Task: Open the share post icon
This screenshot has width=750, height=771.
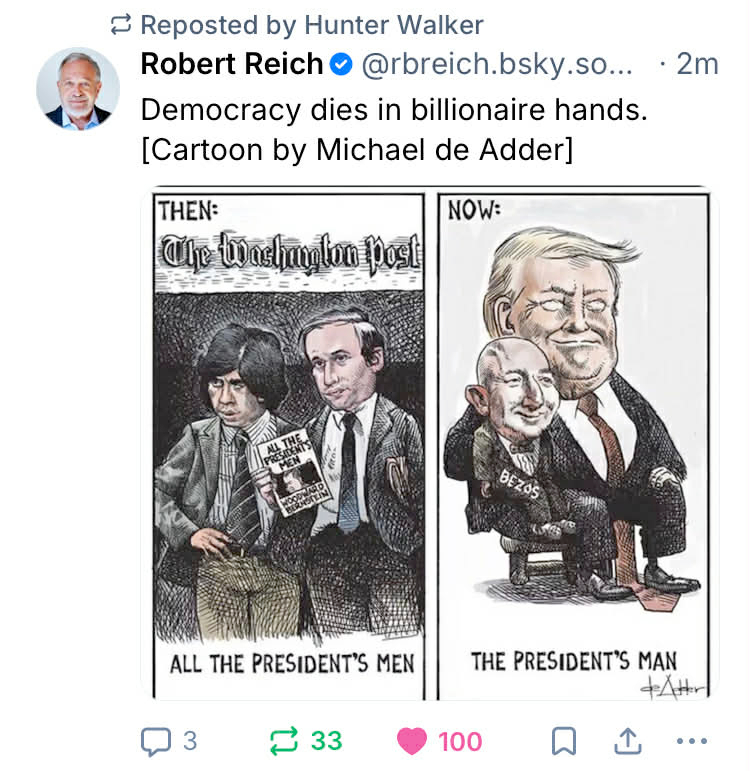Action: pos(627,741)
